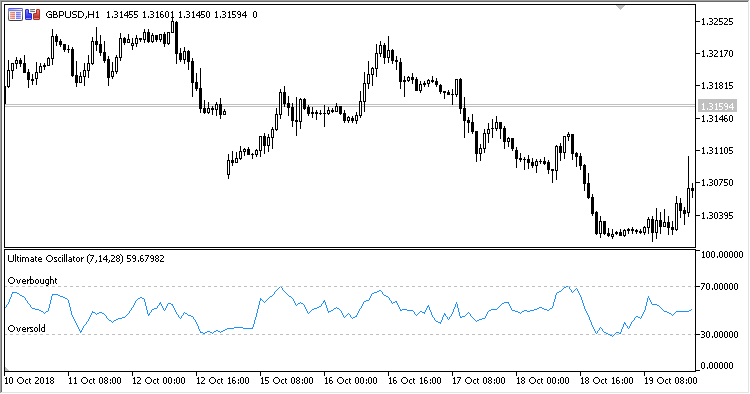Click the 18 Oct 00:00 time label

[543, 381]
